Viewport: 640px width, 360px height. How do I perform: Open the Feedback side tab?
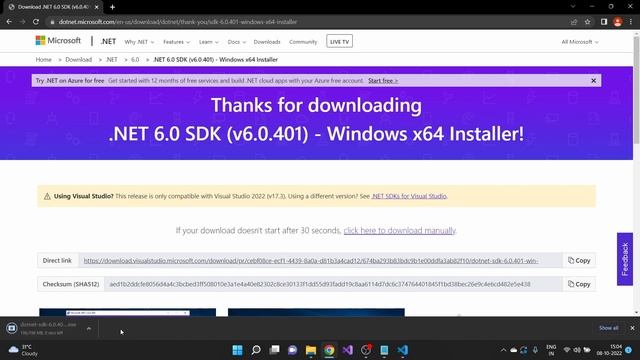625,259
